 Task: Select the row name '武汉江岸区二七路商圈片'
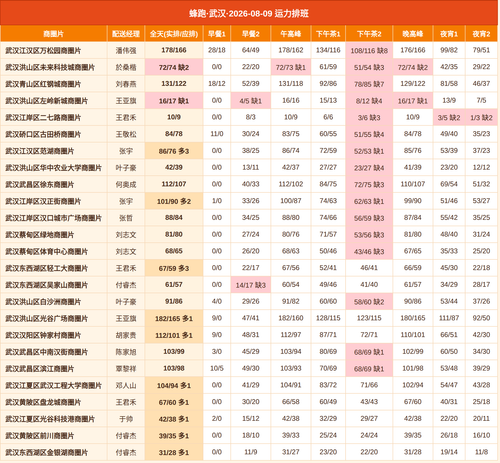pyautogui.click(x=43, y=118)
